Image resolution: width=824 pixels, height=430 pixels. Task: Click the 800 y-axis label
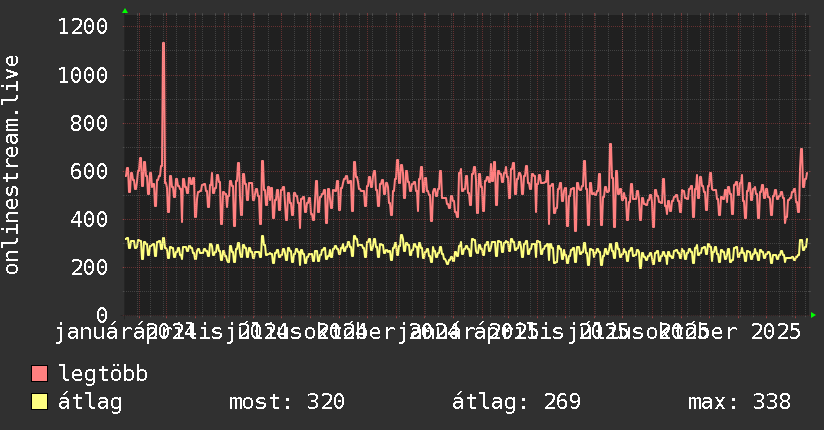click(89, 124)
